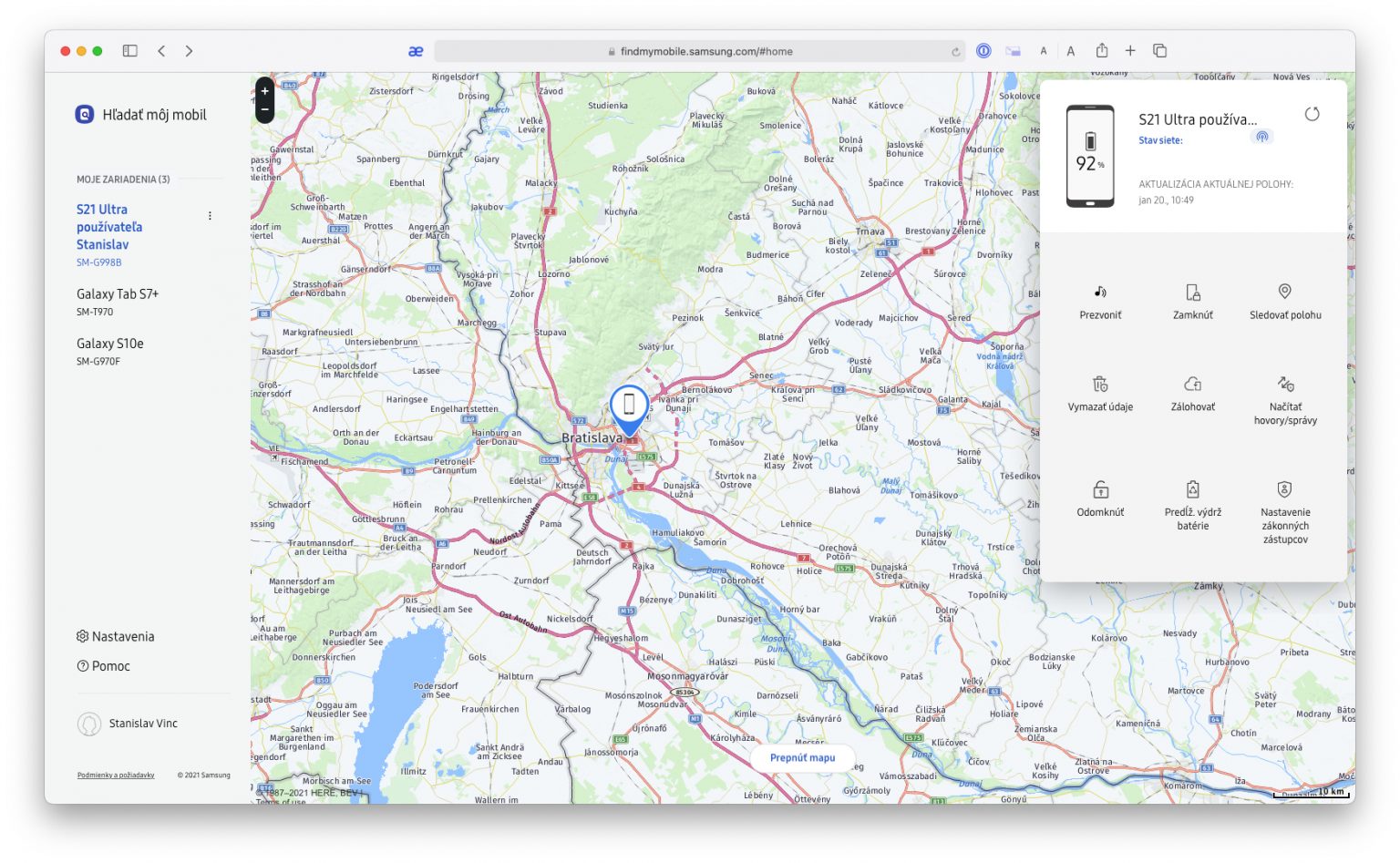Toggle the Safari sidebar button
Image resolution: width=1400 pixels, height=863 pixels.
pyautogui.click(x=130, y=51)
